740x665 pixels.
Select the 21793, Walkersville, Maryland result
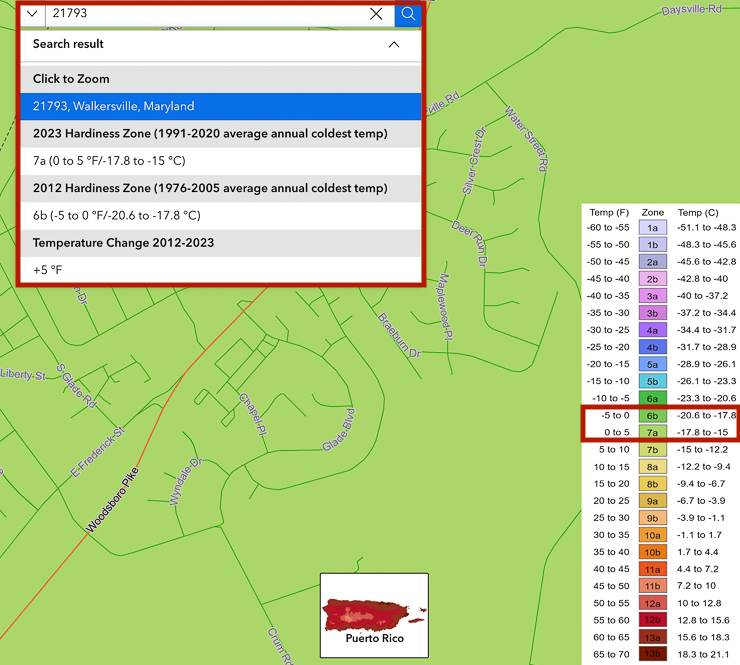point(220,106)
